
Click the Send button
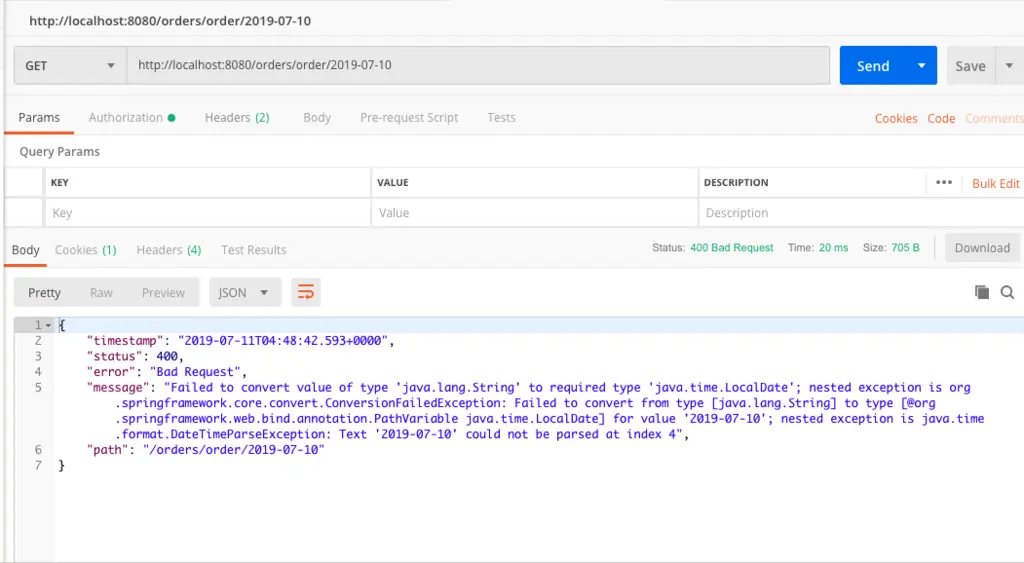[873, 65]
